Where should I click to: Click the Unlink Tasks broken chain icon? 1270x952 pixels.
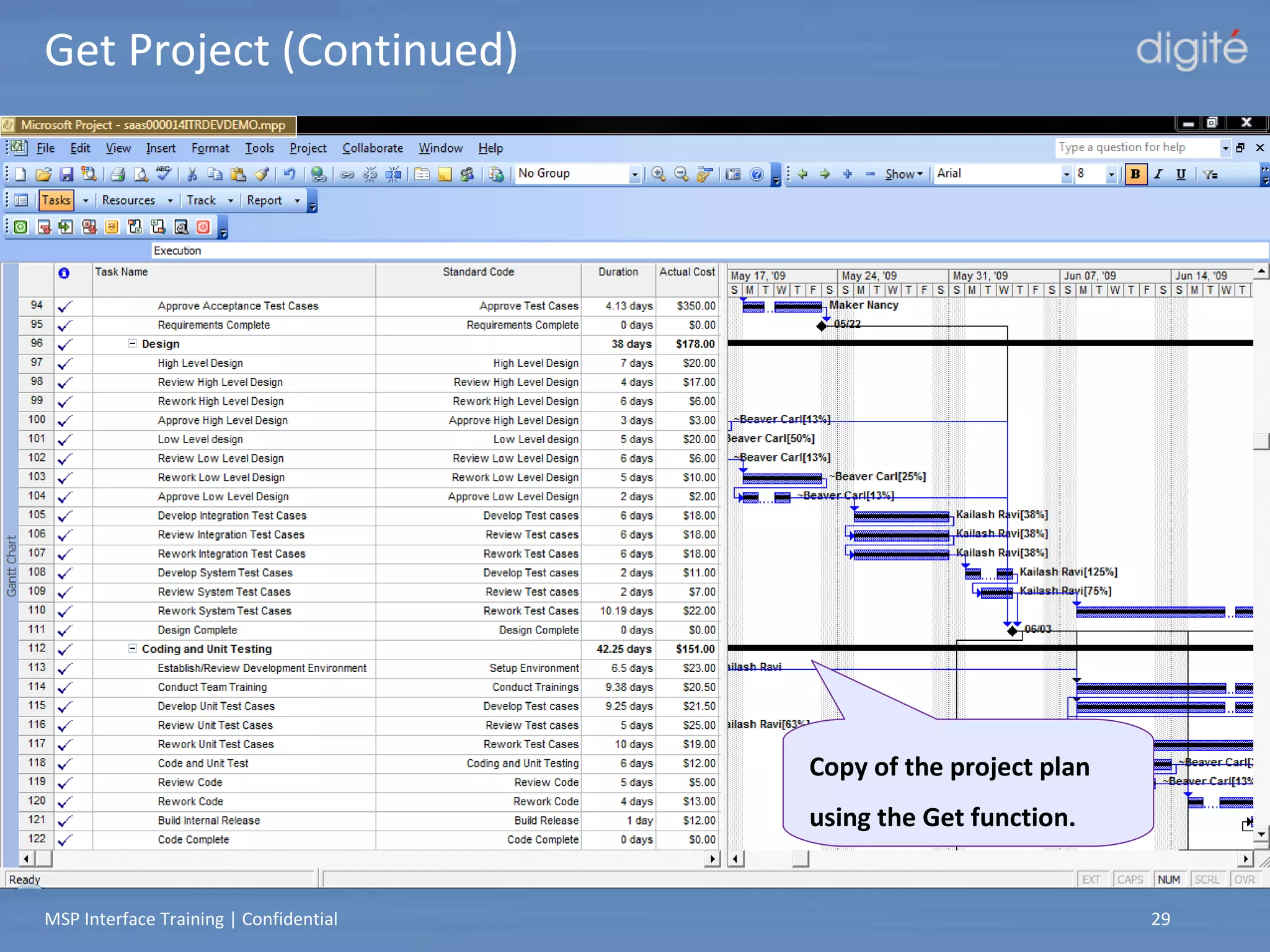[370, 175]
